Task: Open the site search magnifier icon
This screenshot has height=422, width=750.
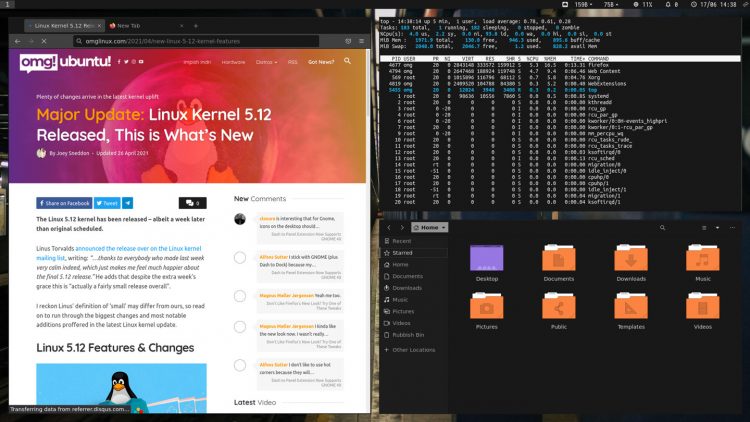Action: [x=347, y=61]
